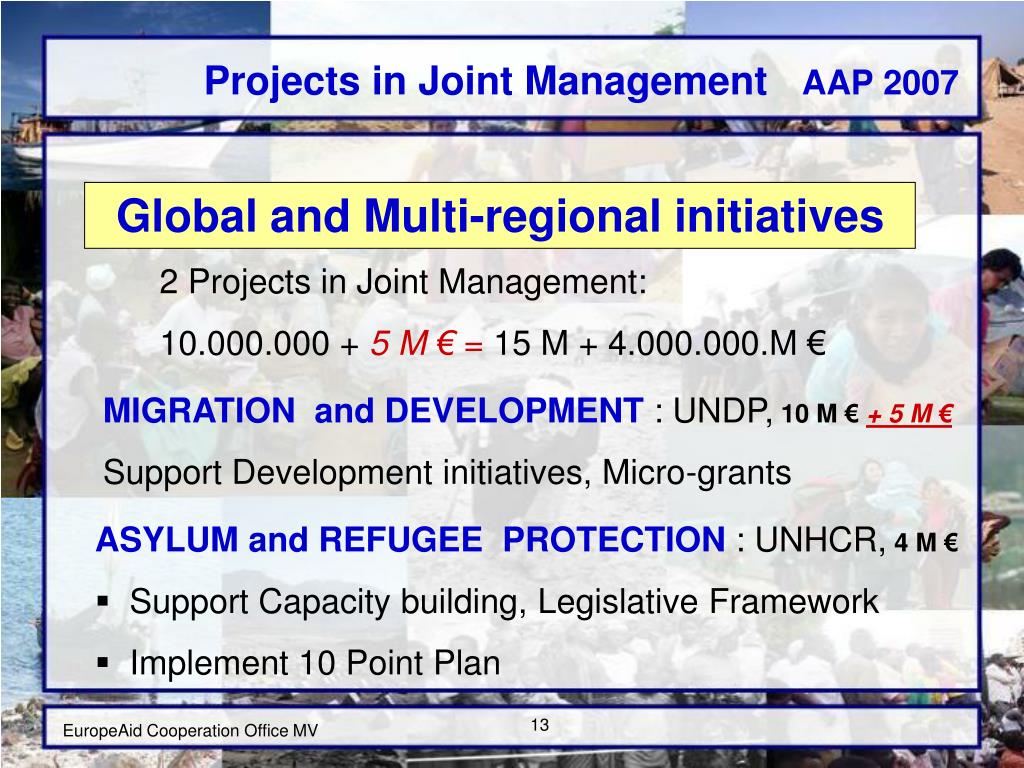The height and width of the screenshot is (768, 1024).
Task: Select the 'Global and Multi-regional initiatives' heading box
Action: coord(500,216)
